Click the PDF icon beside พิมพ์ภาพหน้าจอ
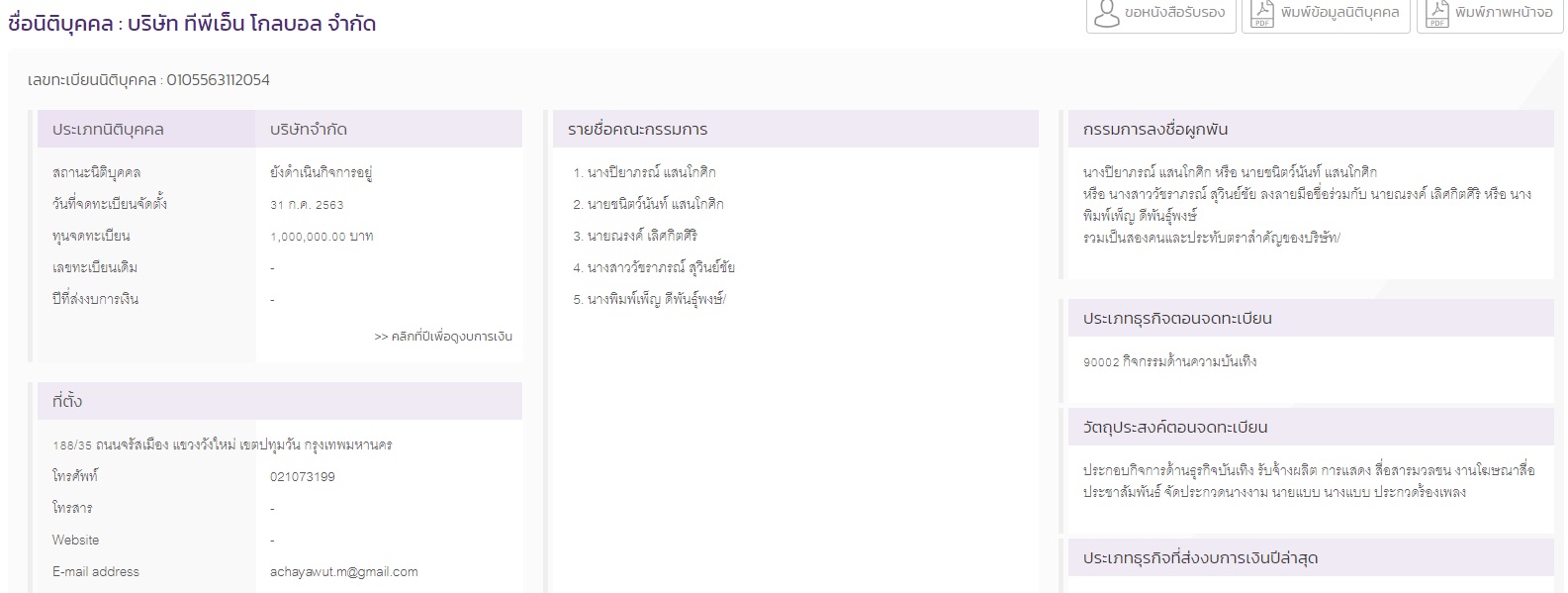1568x593 pixels. click(x=1436, y=13)
